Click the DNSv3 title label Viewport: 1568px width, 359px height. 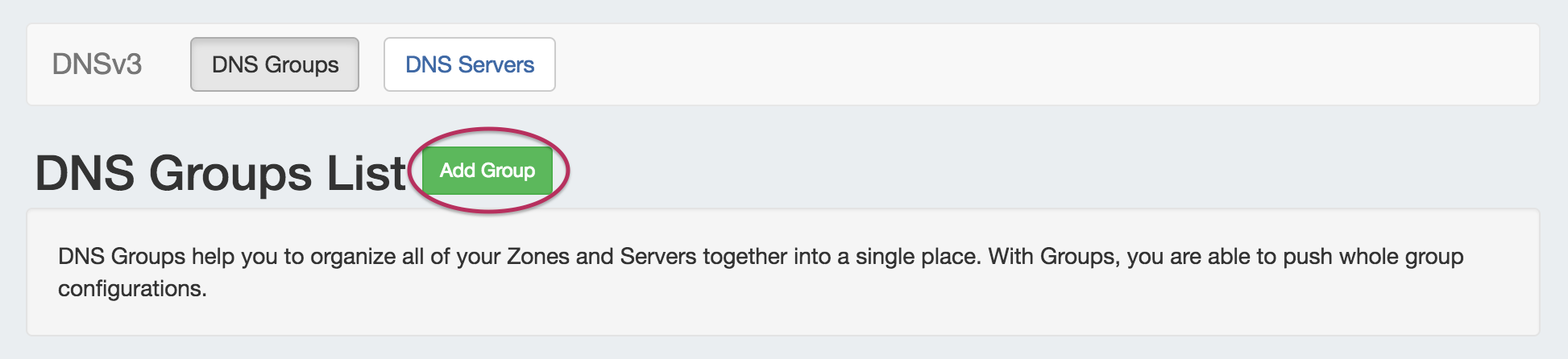click(97, 64)
